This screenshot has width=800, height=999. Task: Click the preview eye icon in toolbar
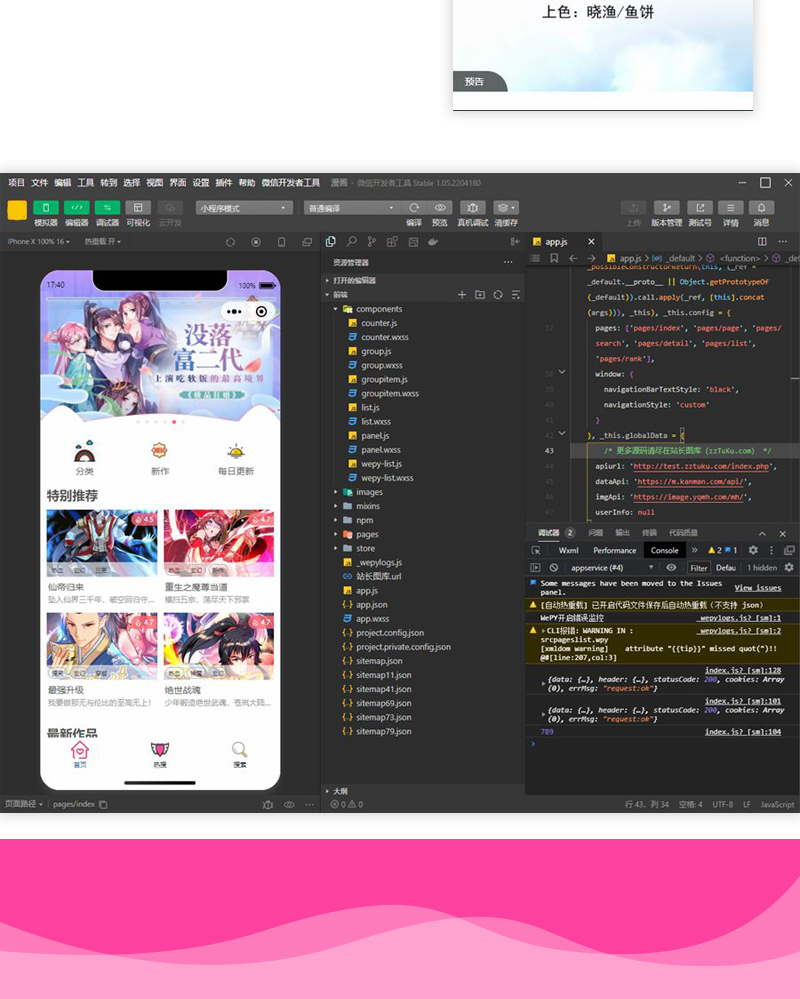(x=440, y=208)
